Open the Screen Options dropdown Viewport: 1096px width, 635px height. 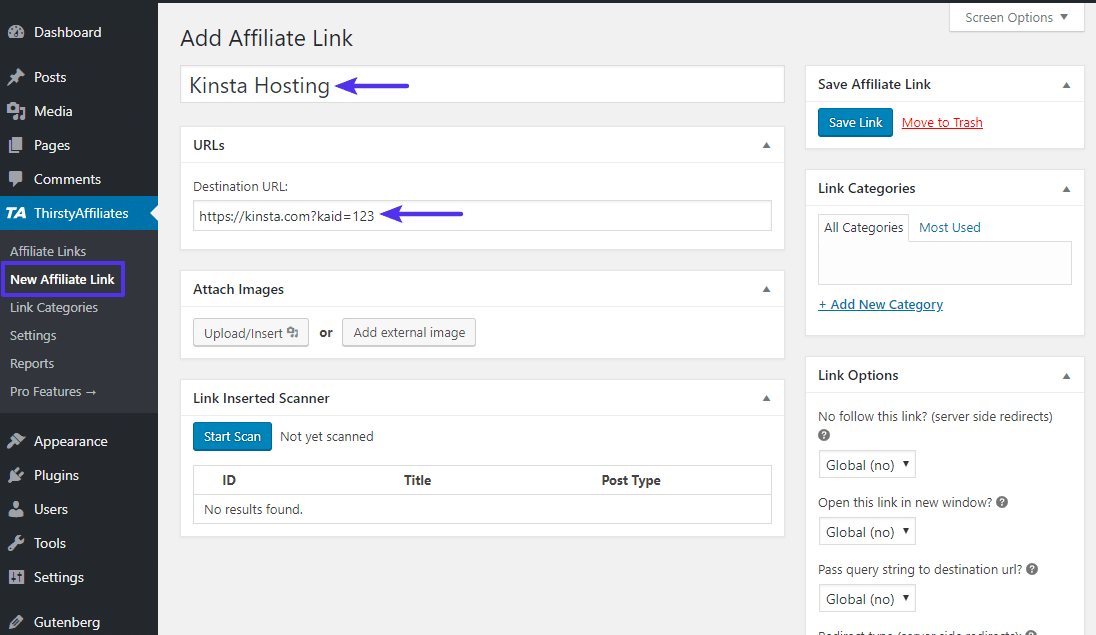click(x=1016, y=17)
